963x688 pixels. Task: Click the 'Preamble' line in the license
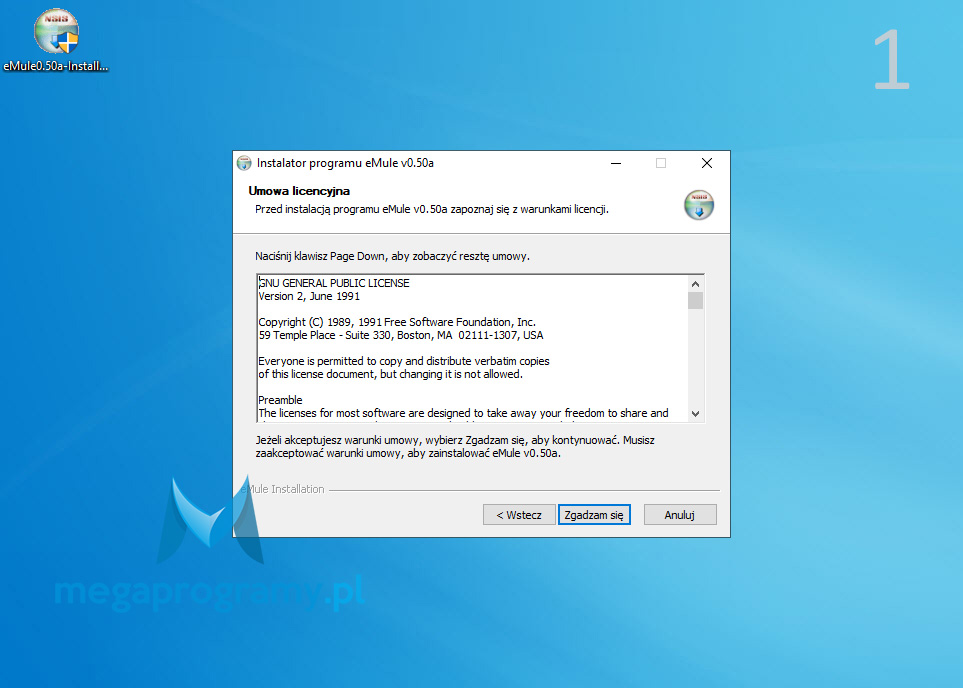(x=280, y=400)
